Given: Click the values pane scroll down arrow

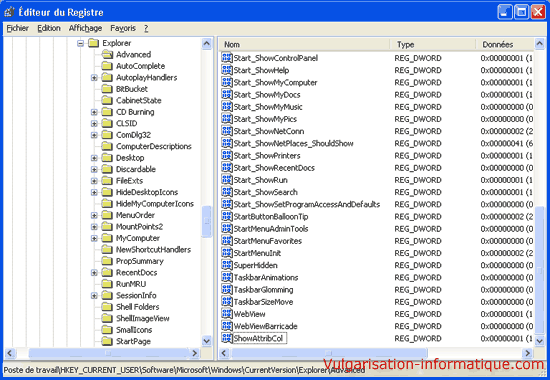Looking at the screenshot, I should 539,340.
